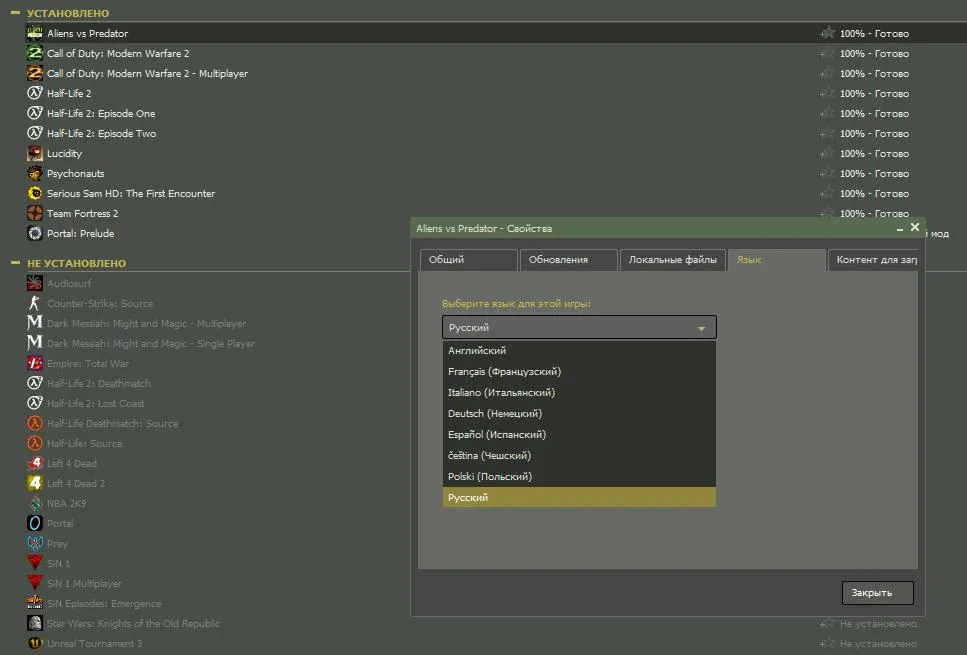Click the Left 4 Dead 2 icon
Image resolution: width=967 pixels, height=655 pixels.
point(35,483)
